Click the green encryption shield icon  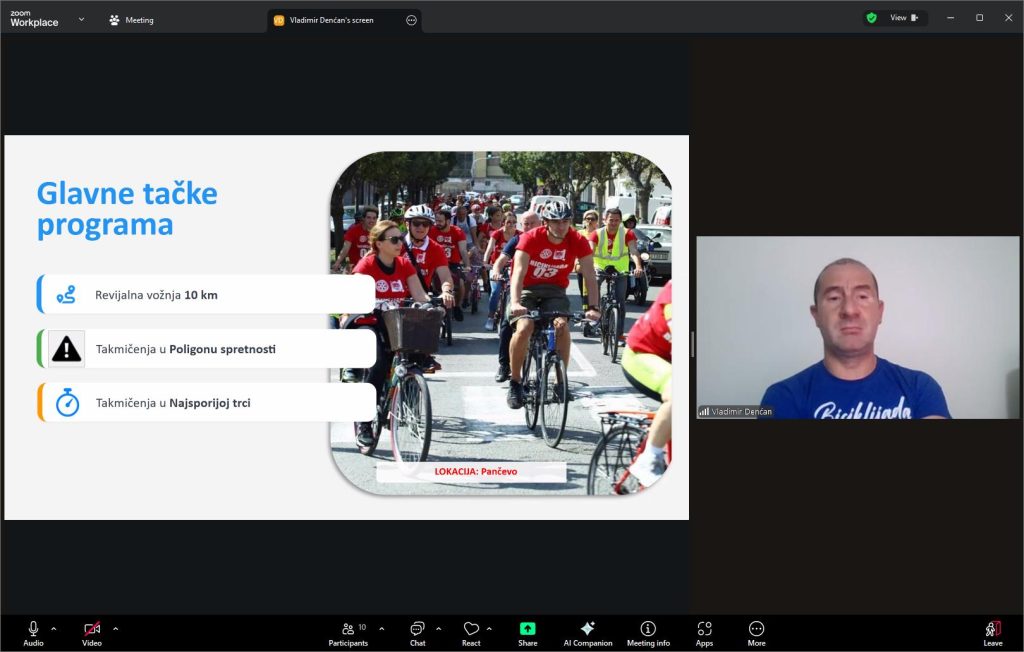pos(871,18)
